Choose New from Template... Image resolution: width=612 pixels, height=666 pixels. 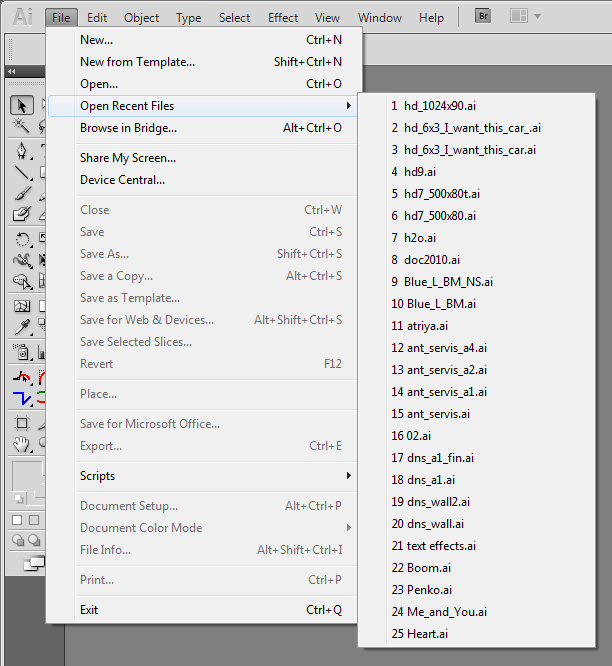[203, 62]
